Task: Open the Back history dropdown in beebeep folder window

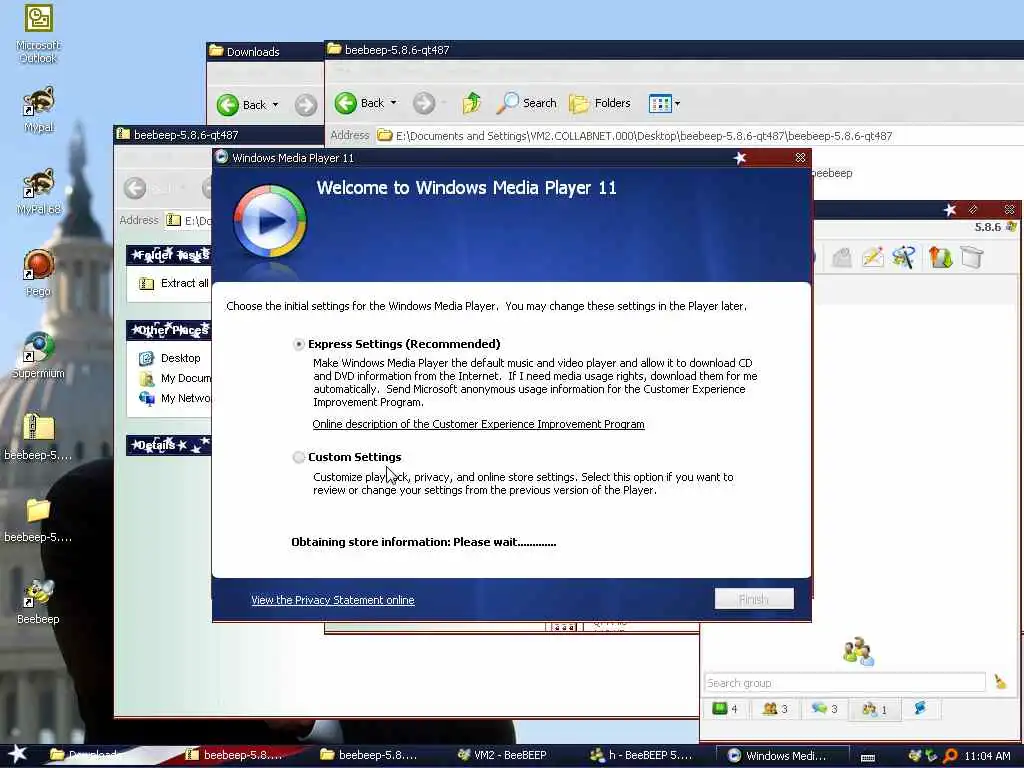Action: click(394, 103)
